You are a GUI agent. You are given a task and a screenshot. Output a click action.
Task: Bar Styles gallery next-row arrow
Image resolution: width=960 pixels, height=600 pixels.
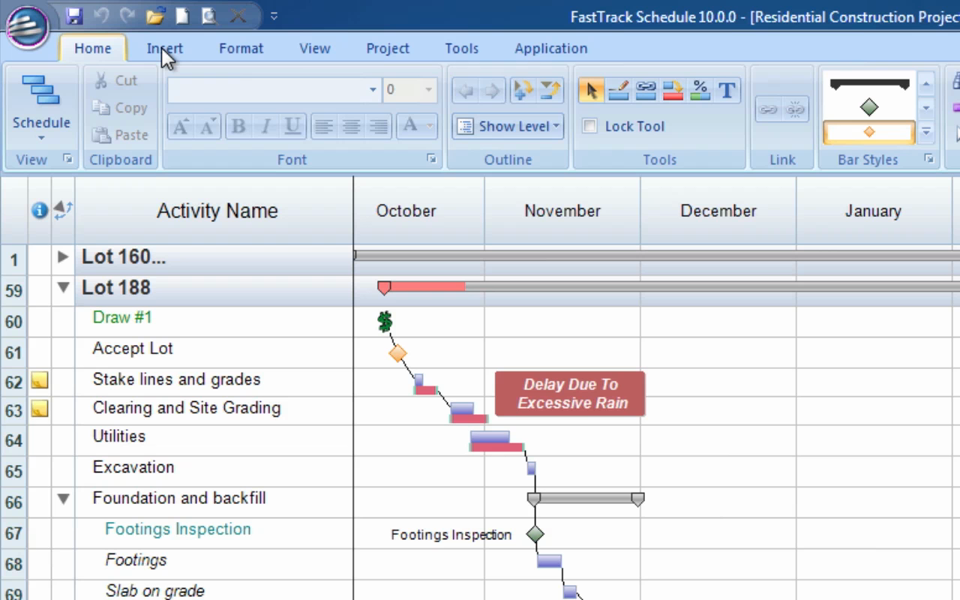click(926, 108)
